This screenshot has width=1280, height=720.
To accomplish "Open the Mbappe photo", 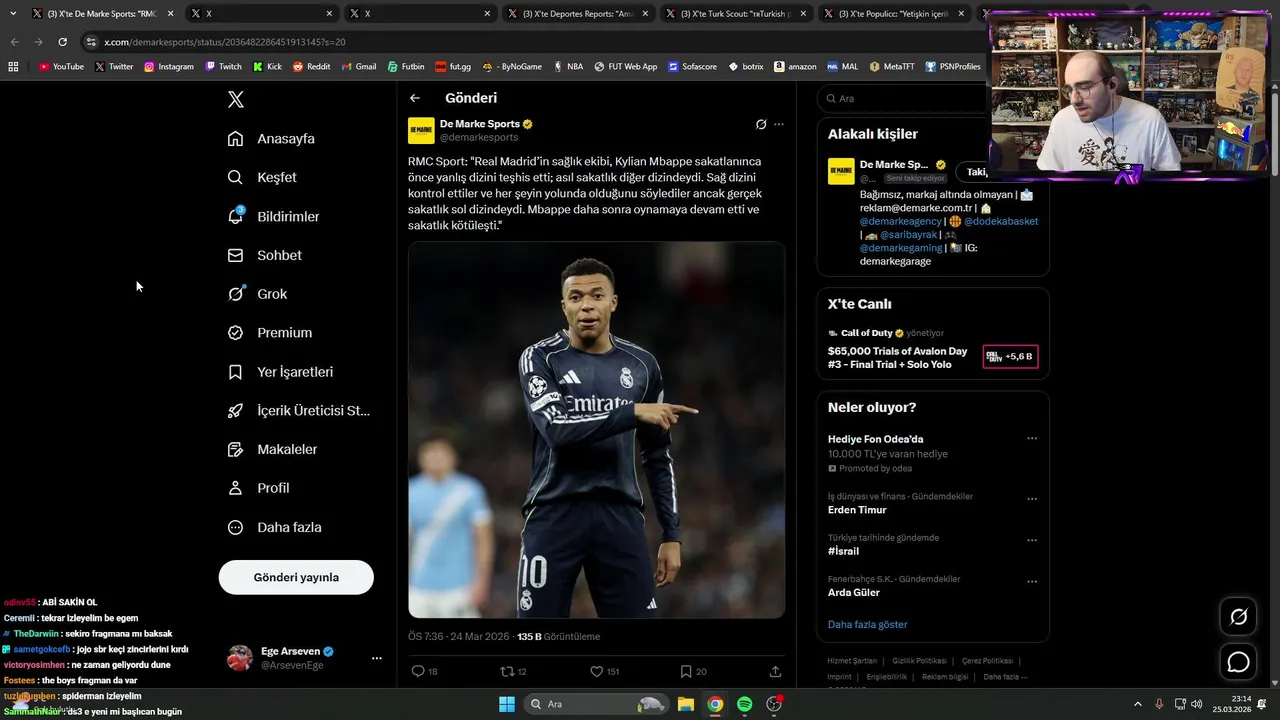I will 596,430.
